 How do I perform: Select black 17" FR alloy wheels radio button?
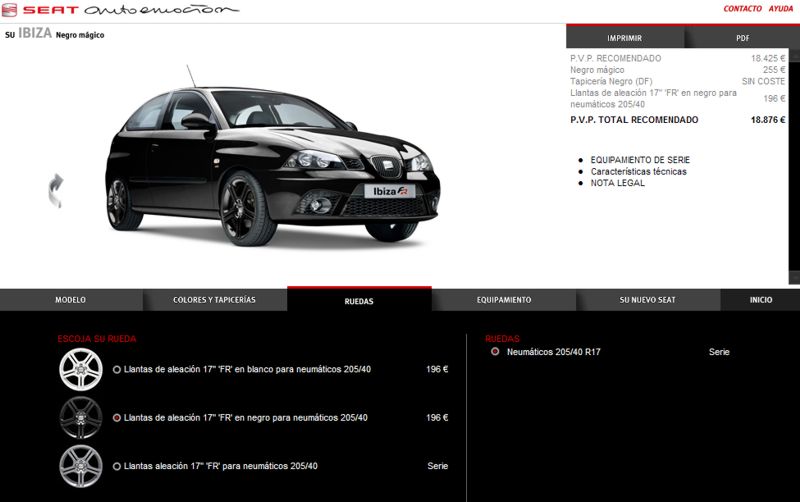117,418
